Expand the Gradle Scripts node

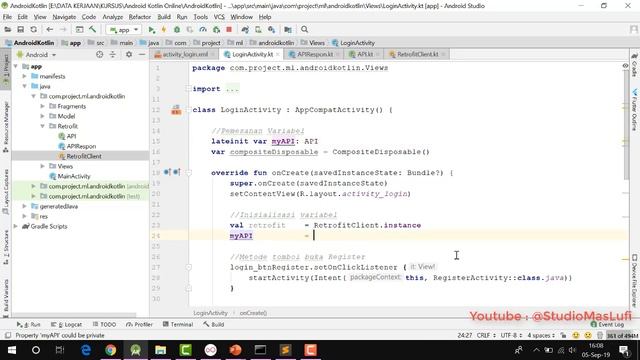point(16,226)
